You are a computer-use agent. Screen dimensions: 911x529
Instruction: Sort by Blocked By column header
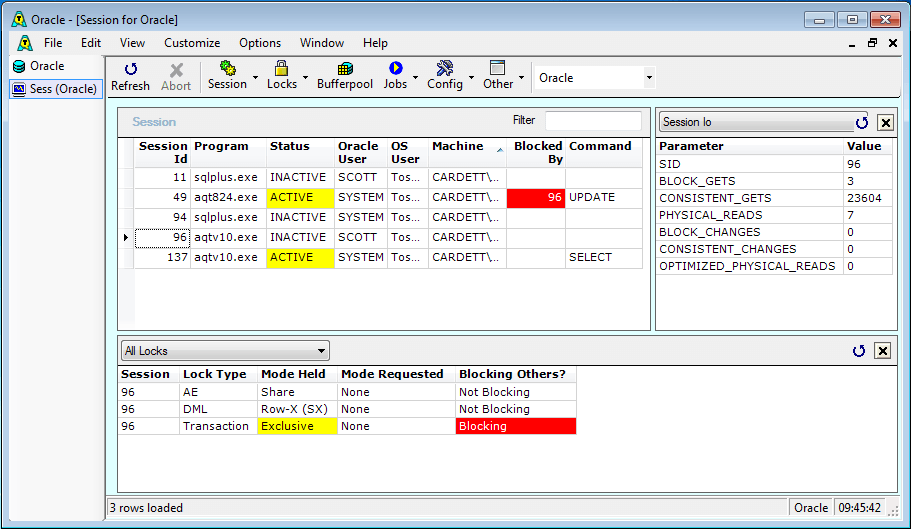[x=536, y=153]
